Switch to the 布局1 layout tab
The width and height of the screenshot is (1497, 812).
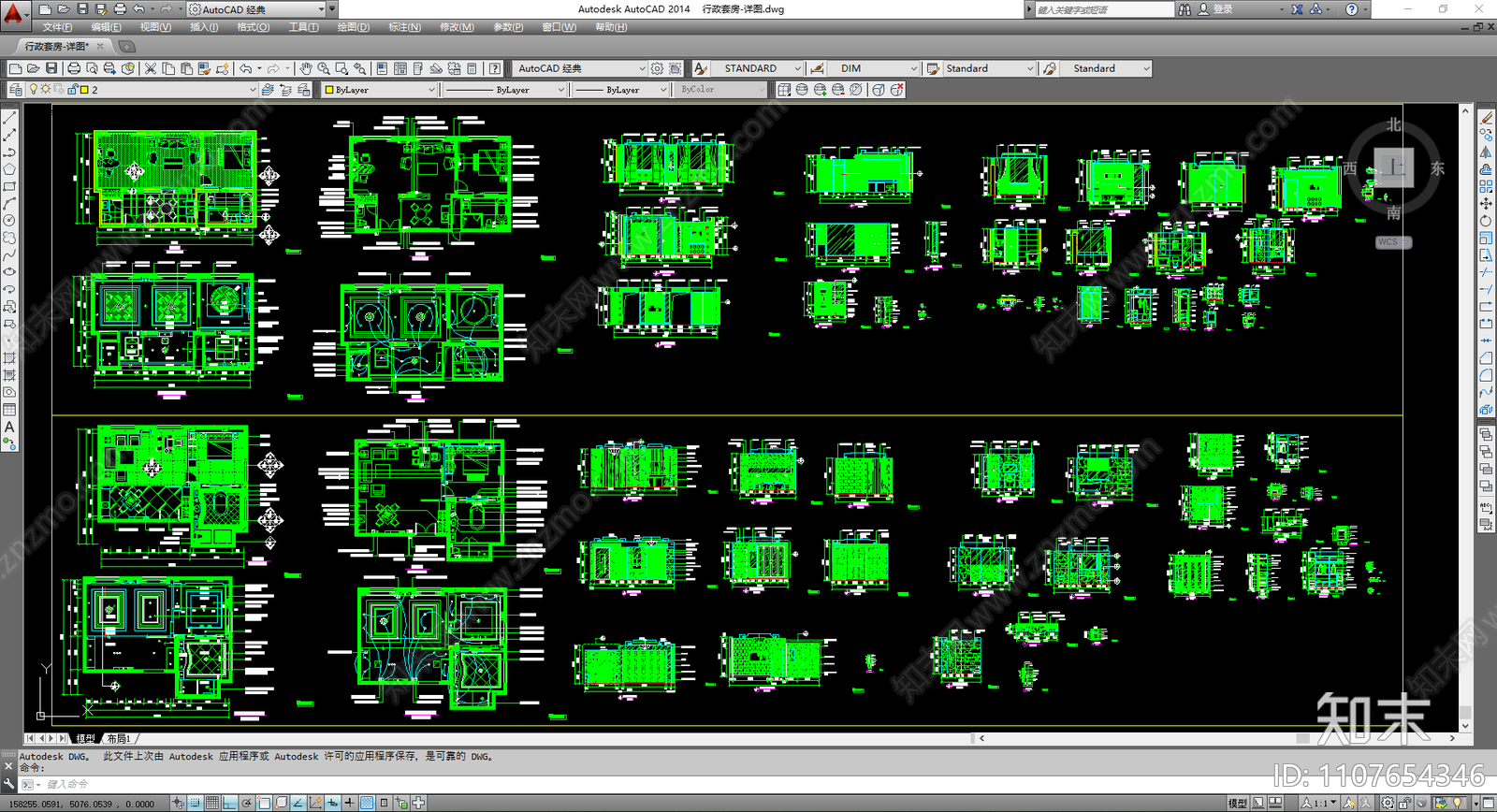click(x=118, y=738)
